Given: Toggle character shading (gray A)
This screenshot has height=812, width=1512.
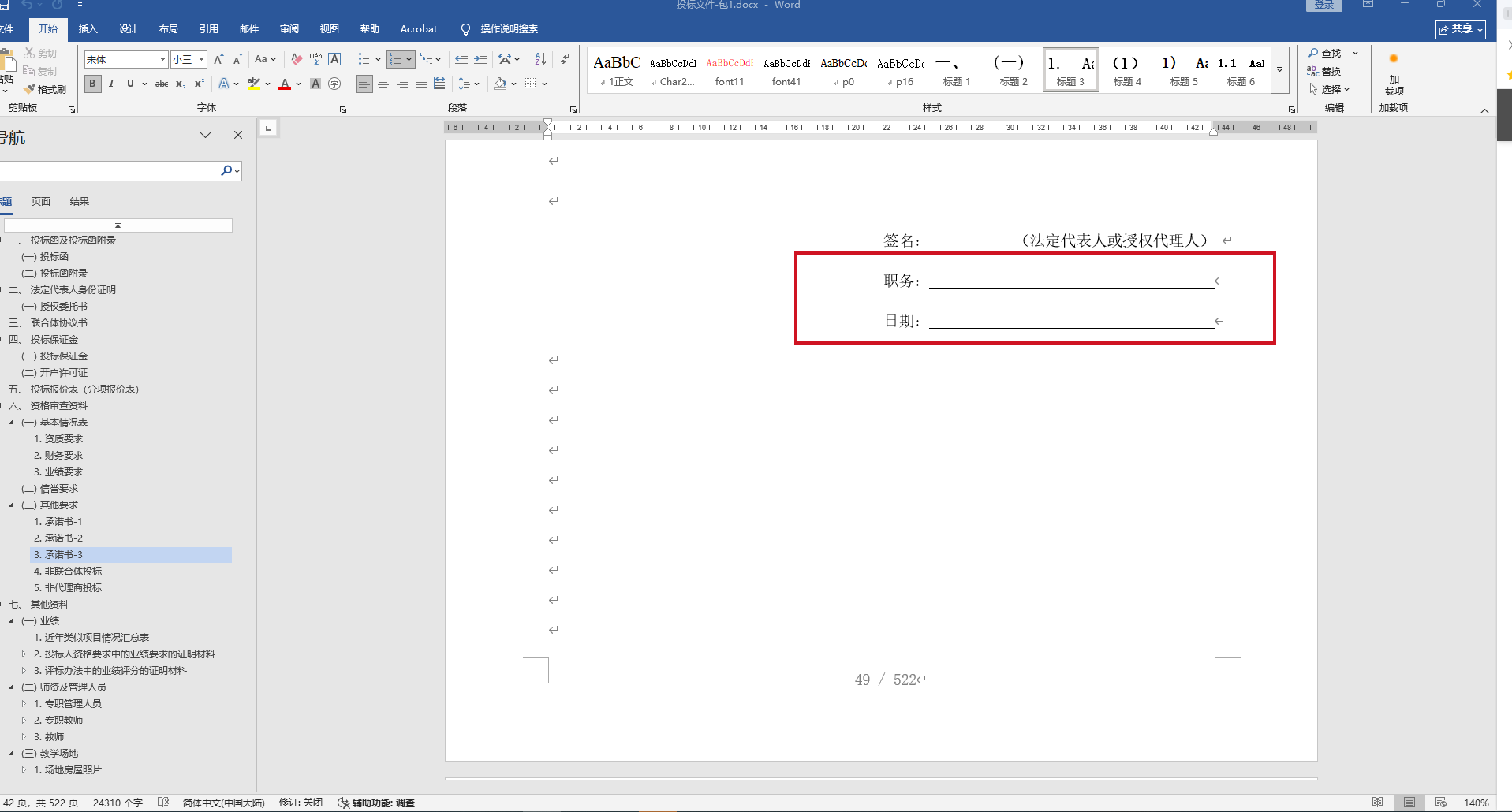Looking at the screenshot, I should [x=315, y=84].
